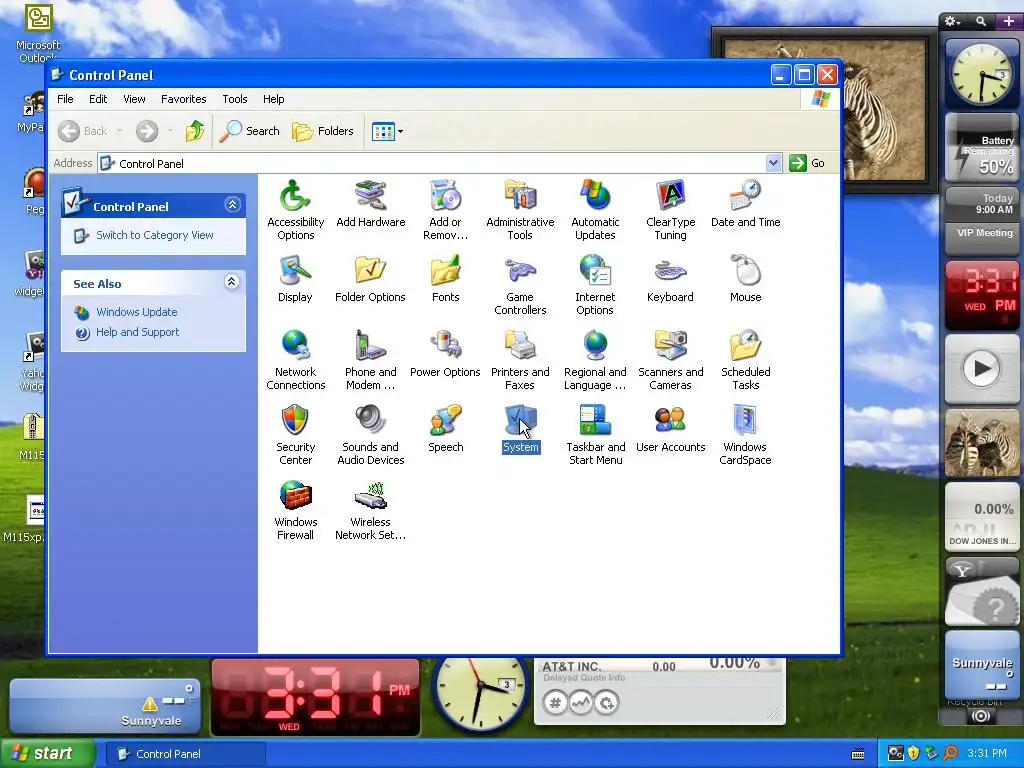The image size is (1024, 768).
Task: Click the play button widget in sidebar
Action: click(982, 368)
